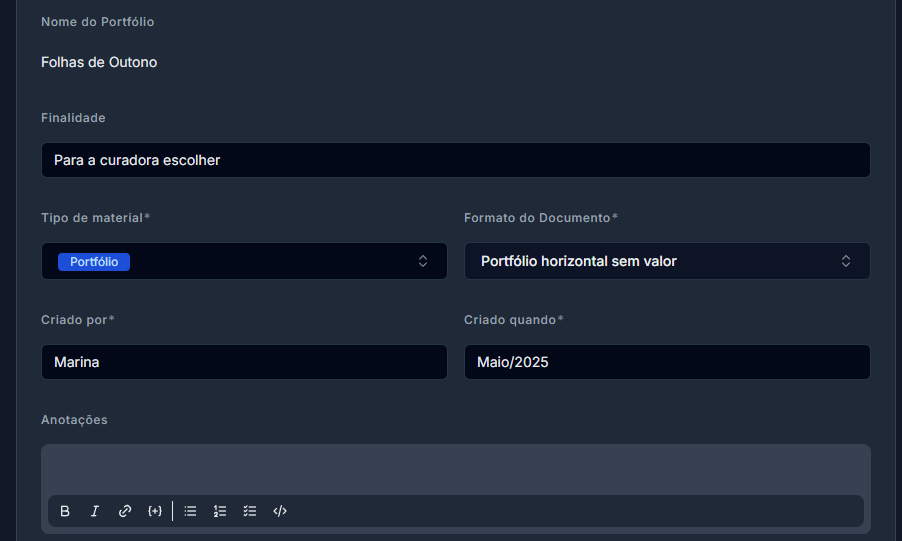
Task: Create a numbered list
Action: (220, 511)
